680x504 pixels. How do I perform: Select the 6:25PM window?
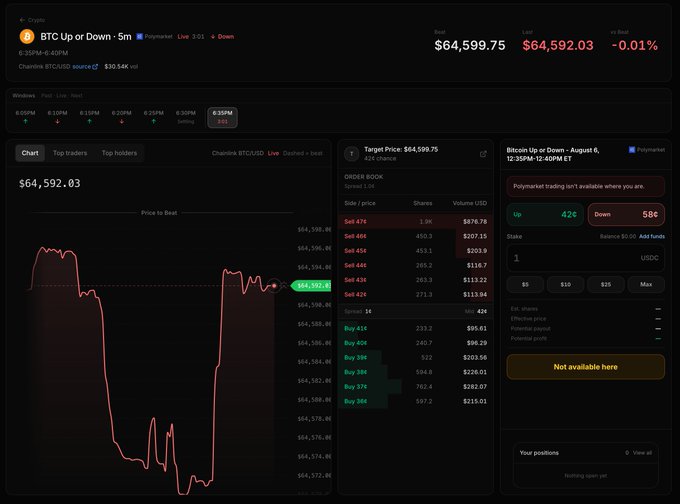pyautogui.click(x=154, y=117)
